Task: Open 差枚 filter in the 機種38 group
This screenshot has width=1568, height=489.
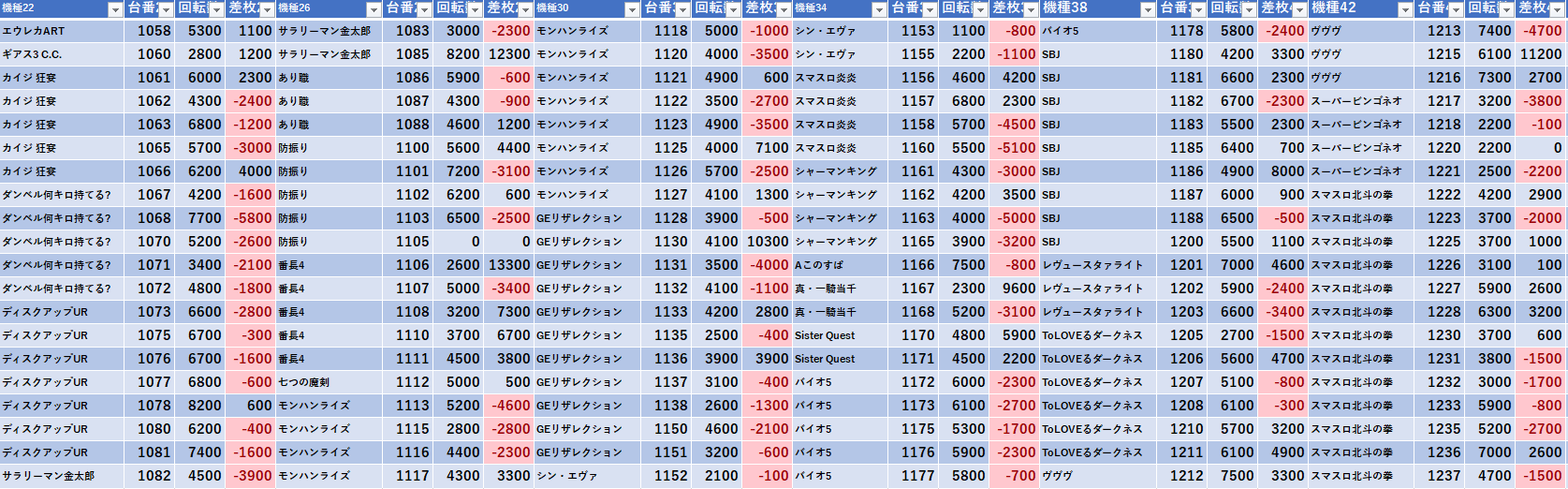Action: tap(1299, 9)
